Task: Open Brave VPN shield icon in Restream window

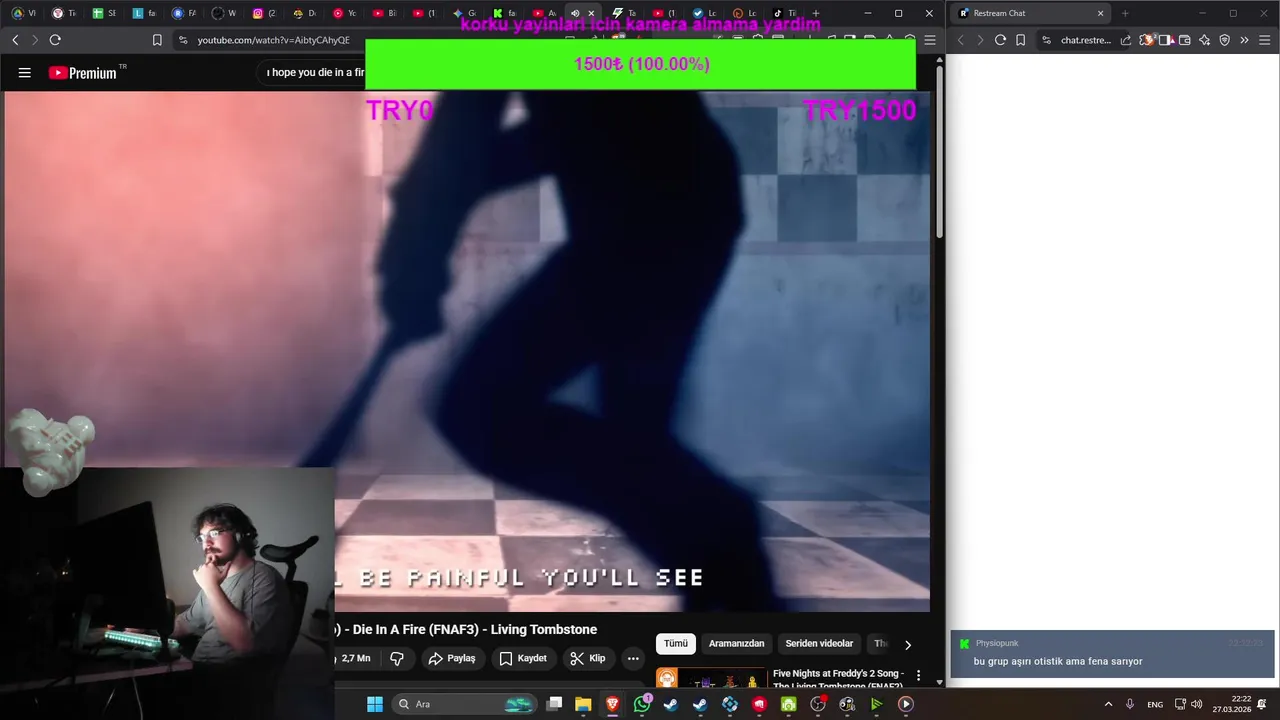Action: point(1225,40)
